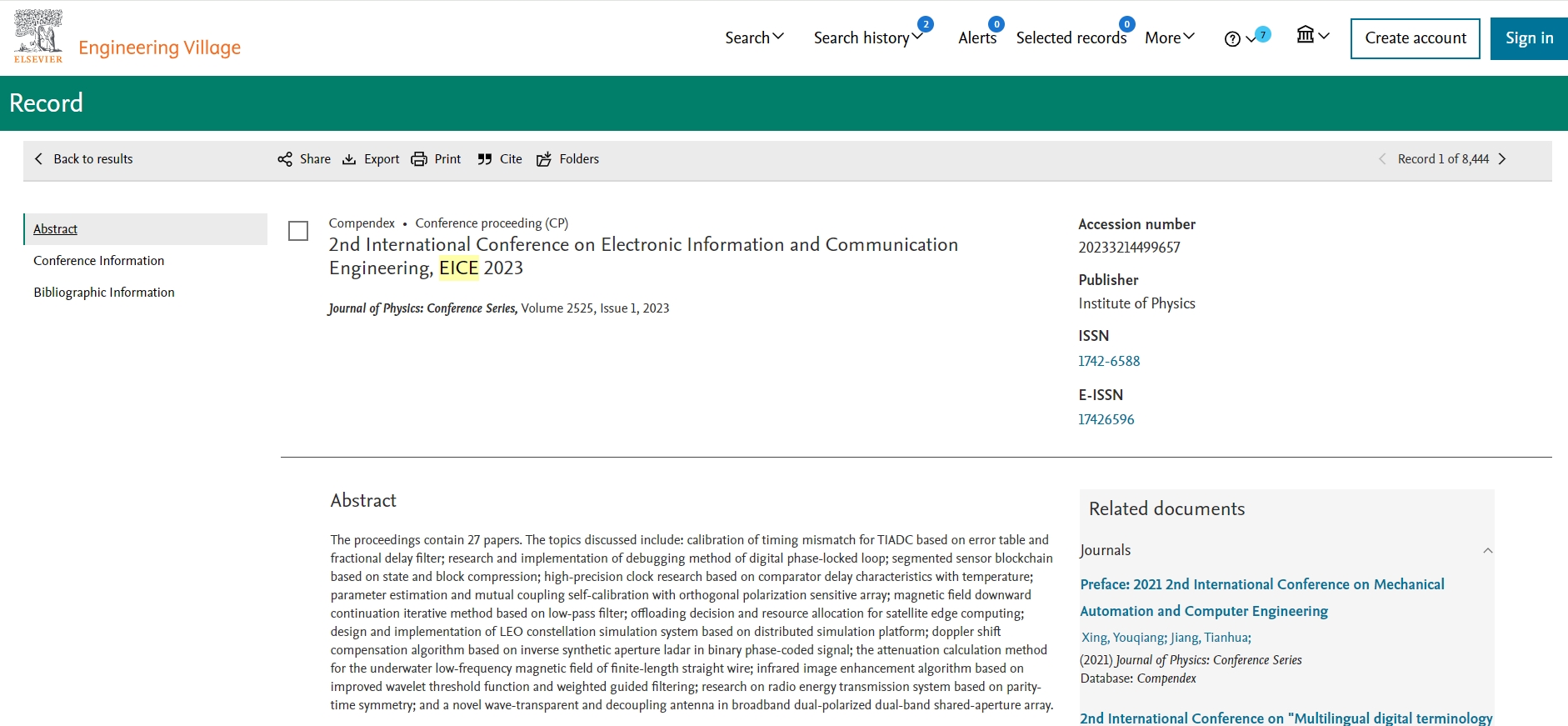Click the Institute of Physics publisher text
Viewport: 1568px width, 726px height.
pyautogui.click(x=1136, y=303)
